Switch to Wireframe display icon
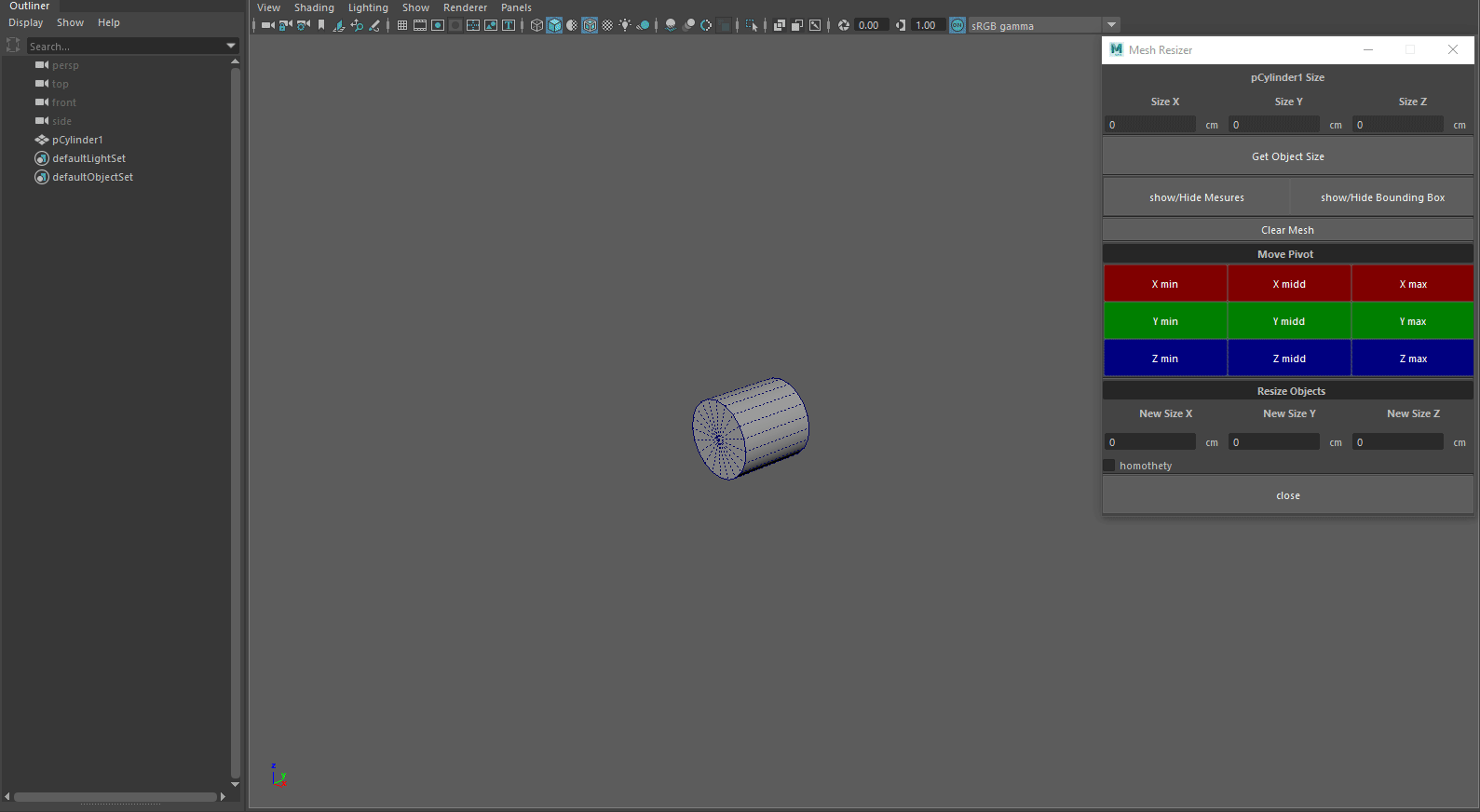Screen dimensions: 1480x812 pyautogui.click(x=536, y=25)
